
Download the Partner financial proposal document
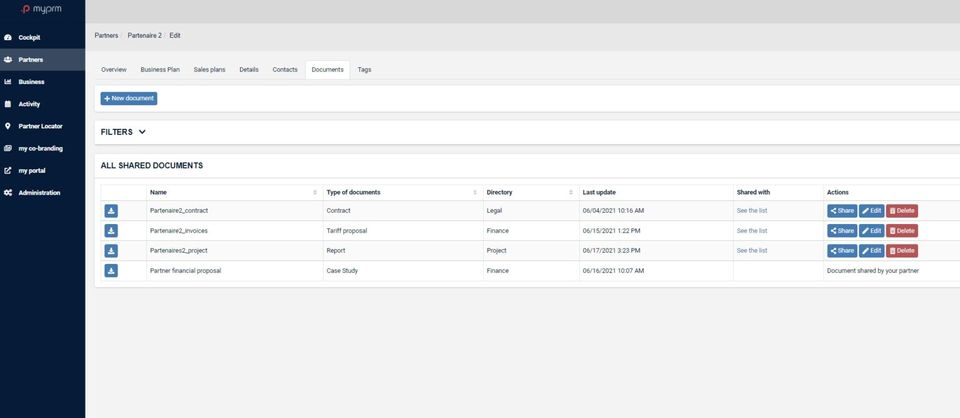tap(111, 271)
